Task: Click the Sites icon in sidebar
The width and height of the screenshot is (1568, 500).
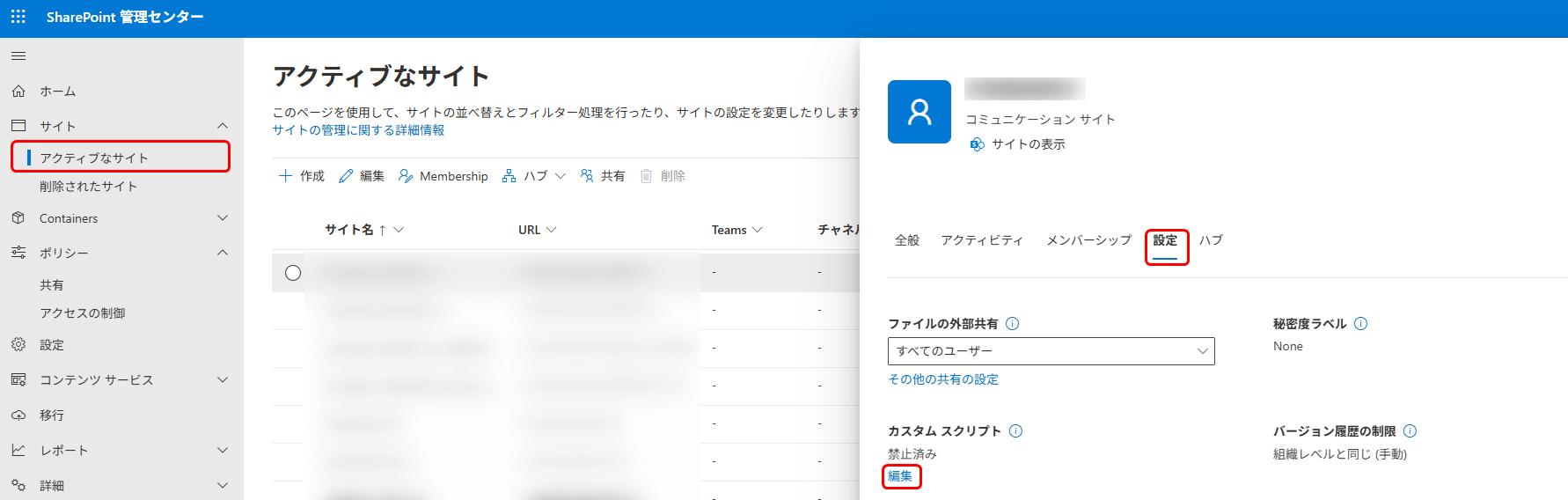Action: (18, 126)
